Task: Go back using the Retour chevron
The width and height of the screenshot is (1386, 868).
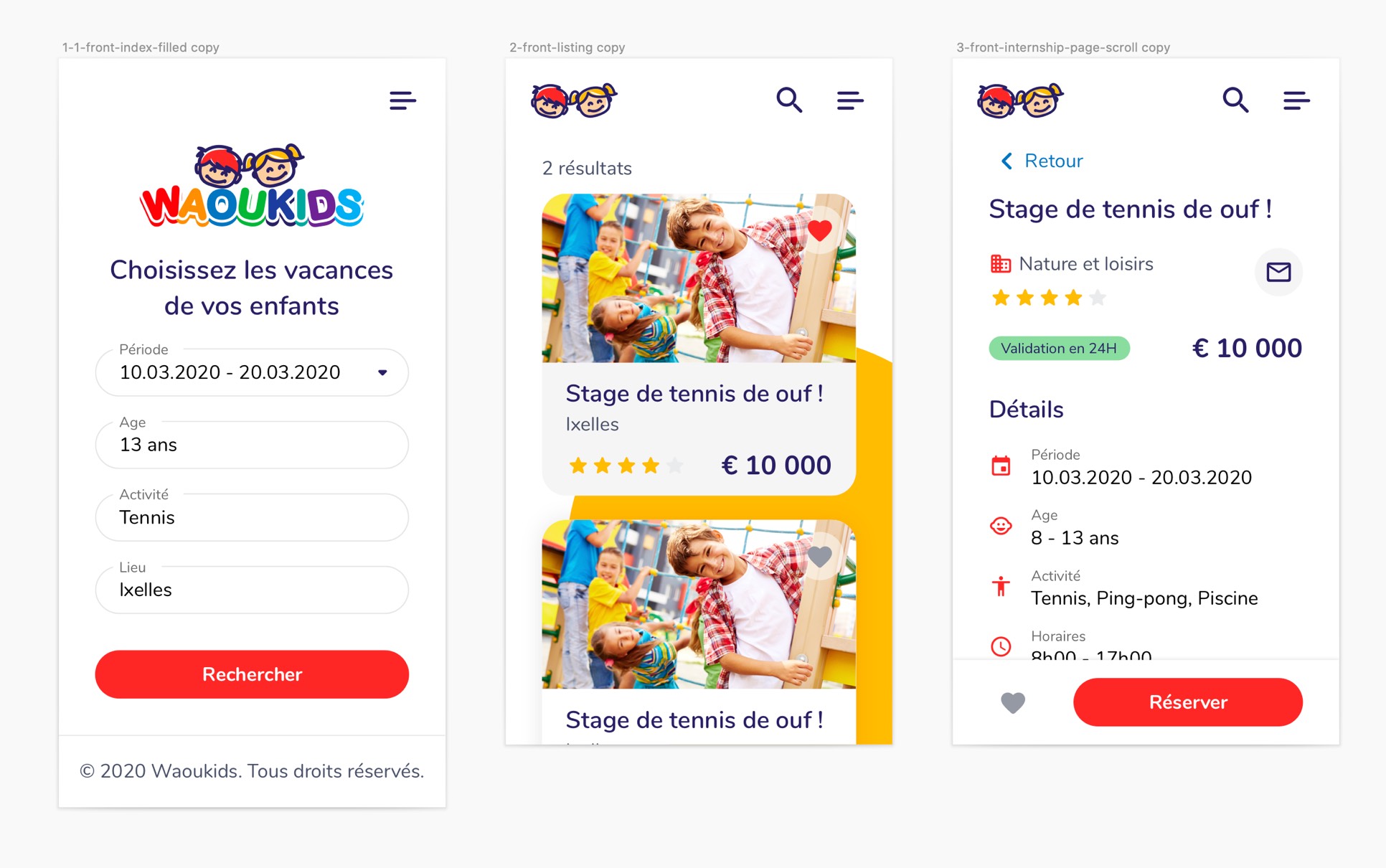Action: tap(1007, 161)
